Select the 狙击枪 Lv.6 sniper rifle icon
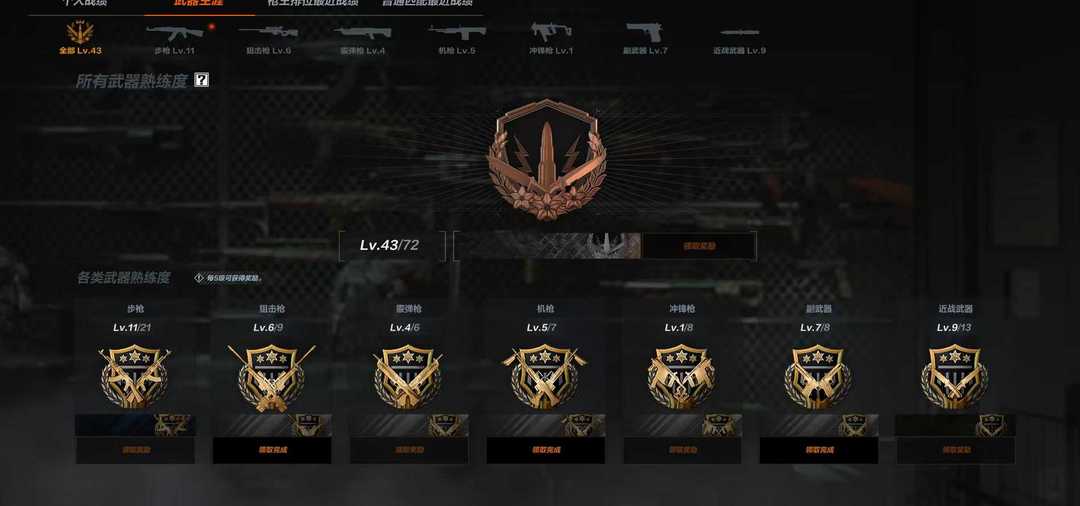The image size is (1080, 506). tap(268, 32)
